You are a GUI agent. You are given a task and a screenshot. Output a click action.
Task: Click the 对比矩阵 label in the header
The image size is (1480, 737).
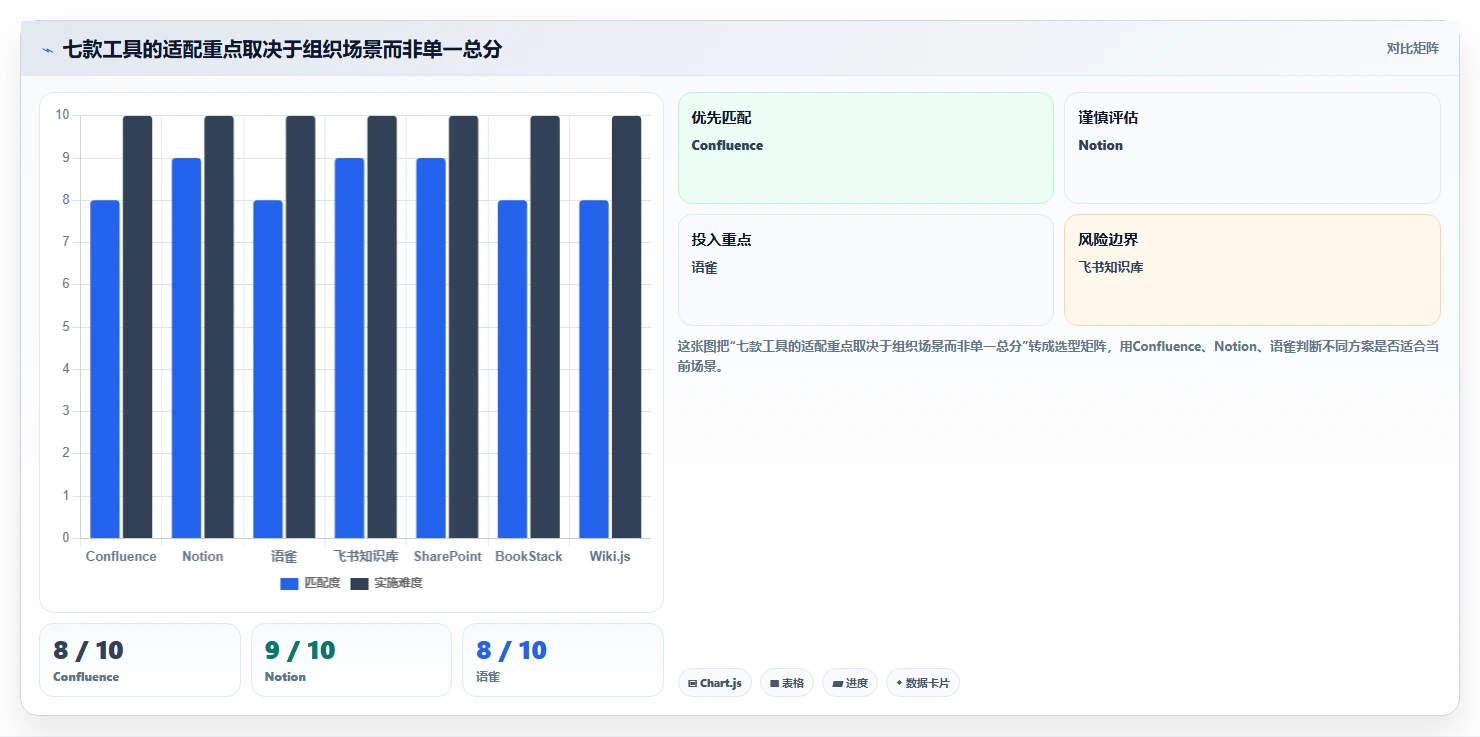tap(1412, 48)
